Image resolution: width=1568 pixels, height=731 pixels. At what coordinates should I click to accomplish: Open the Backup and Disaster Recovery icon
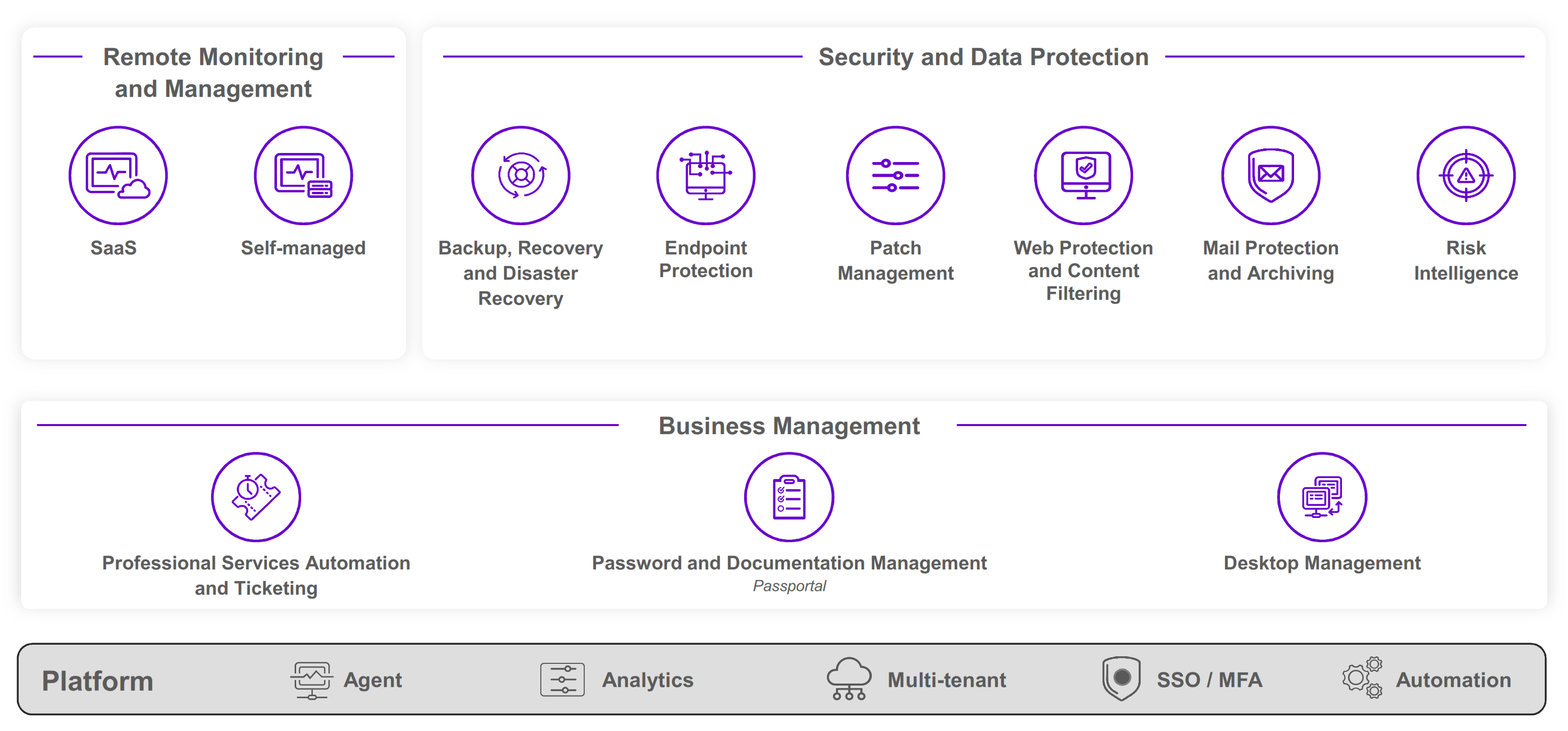click(521, 176)
